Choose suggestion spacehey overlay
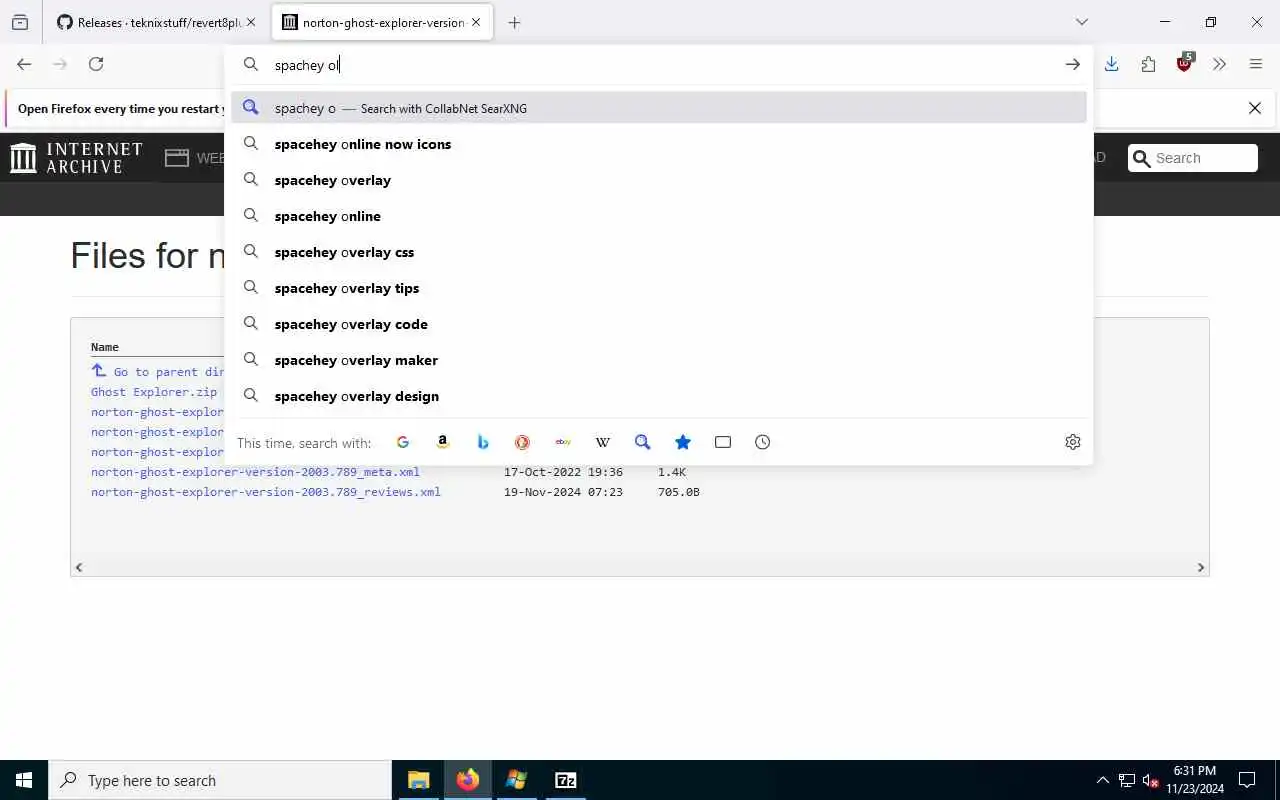 tap(659, 180)
